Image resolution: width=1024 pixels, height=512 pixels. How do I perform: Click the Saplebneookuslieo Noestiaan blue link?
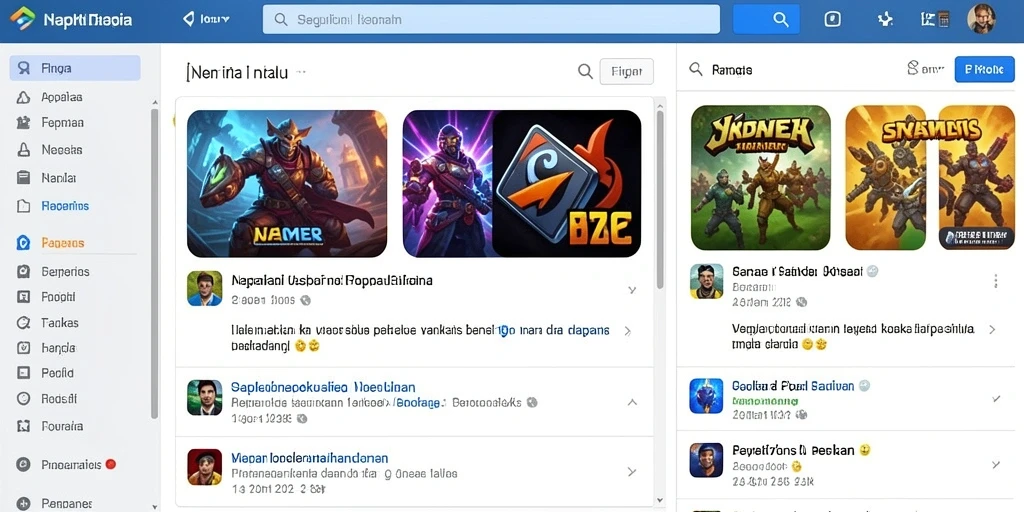(323, 387)
